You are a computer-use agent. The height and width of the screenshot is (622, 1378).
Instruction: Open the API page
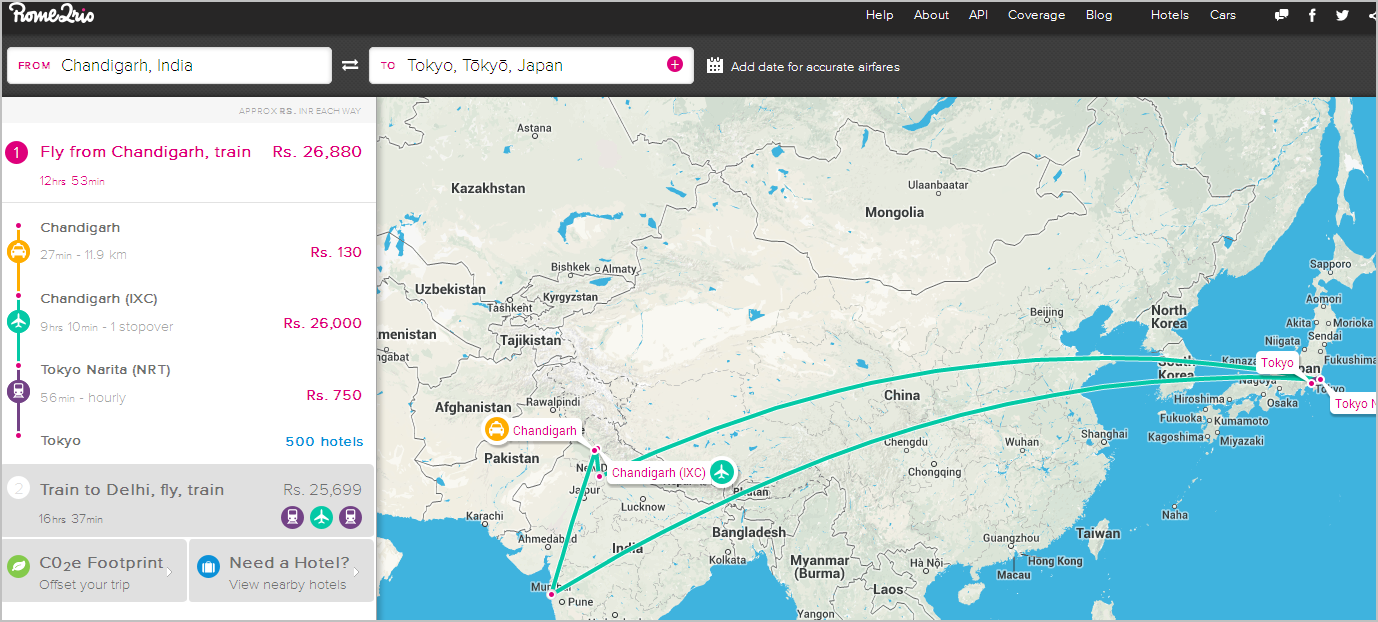click(978, 15)
